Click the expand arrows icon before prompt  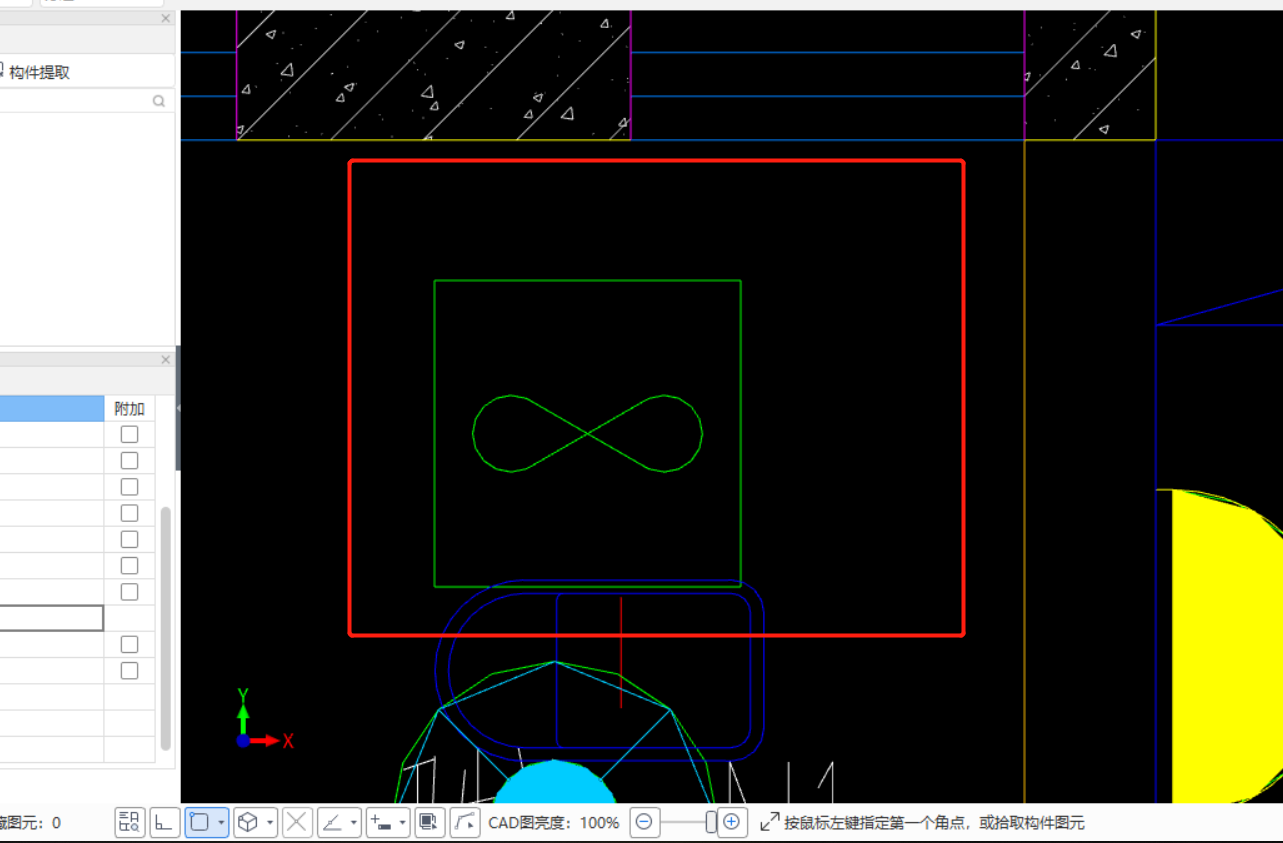pyautogui.click(x=769, y=822)
